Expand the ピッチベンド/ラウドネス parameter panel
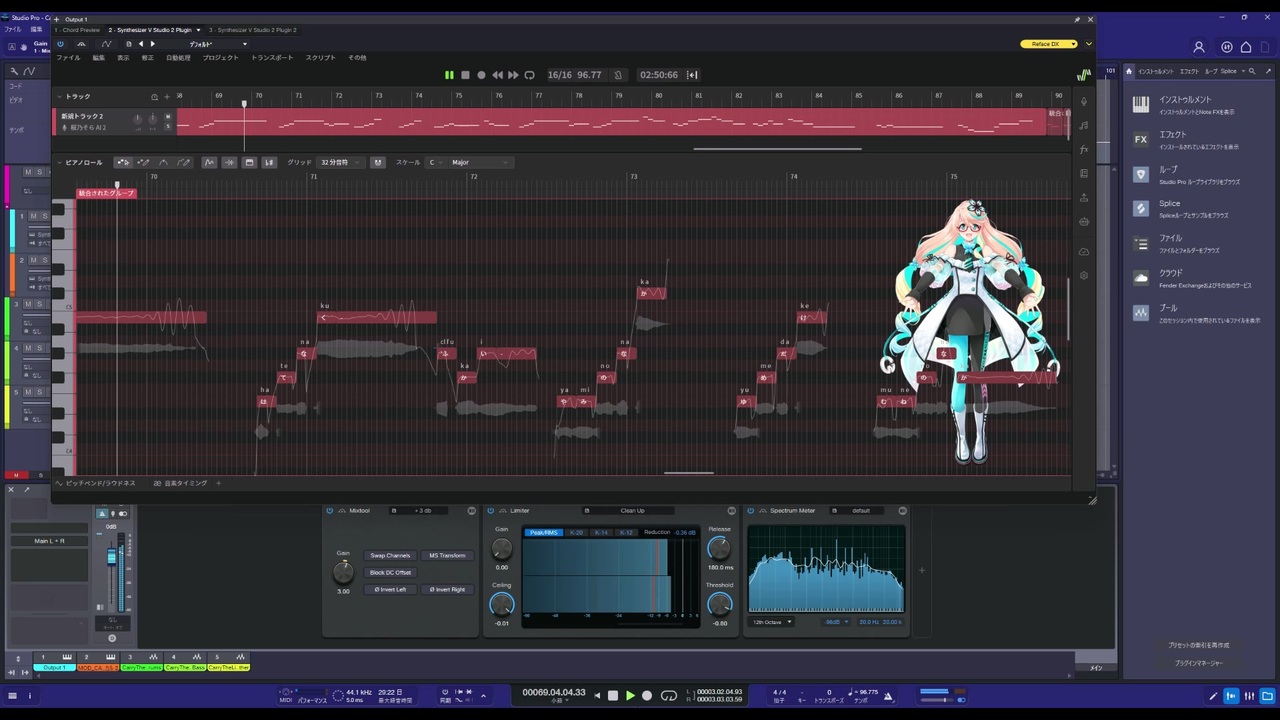Screen dimensions: 1280x720 pos(96,483)
